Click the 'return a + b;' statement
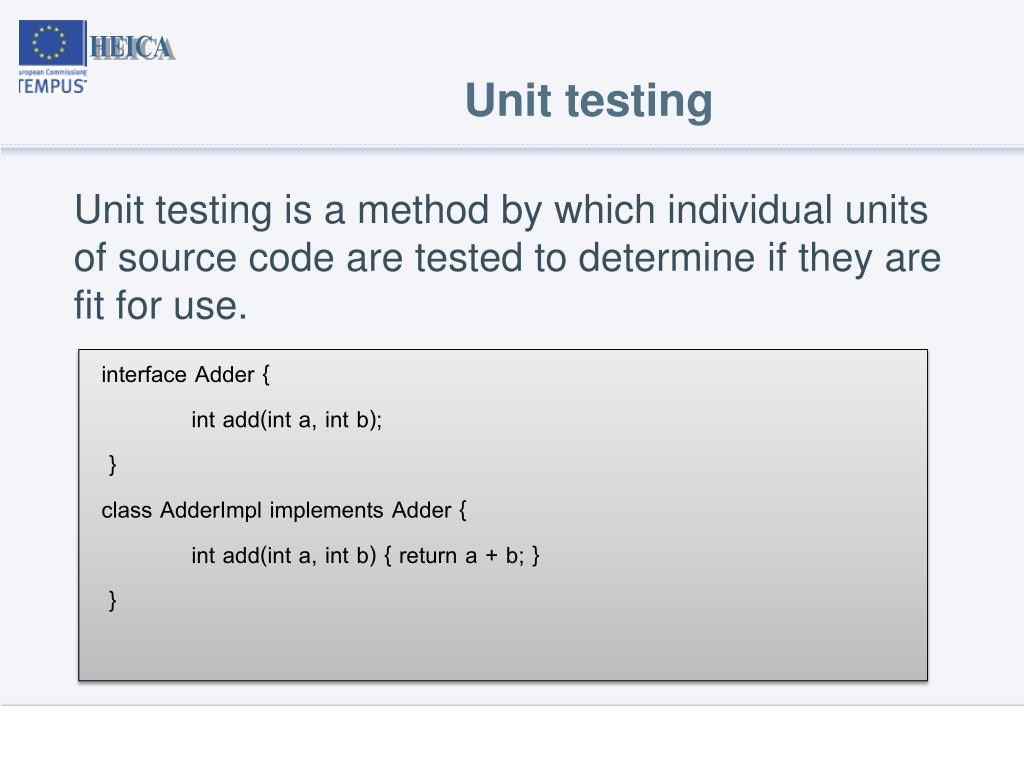Screen dimensions: 1024x768 point(461,556)
